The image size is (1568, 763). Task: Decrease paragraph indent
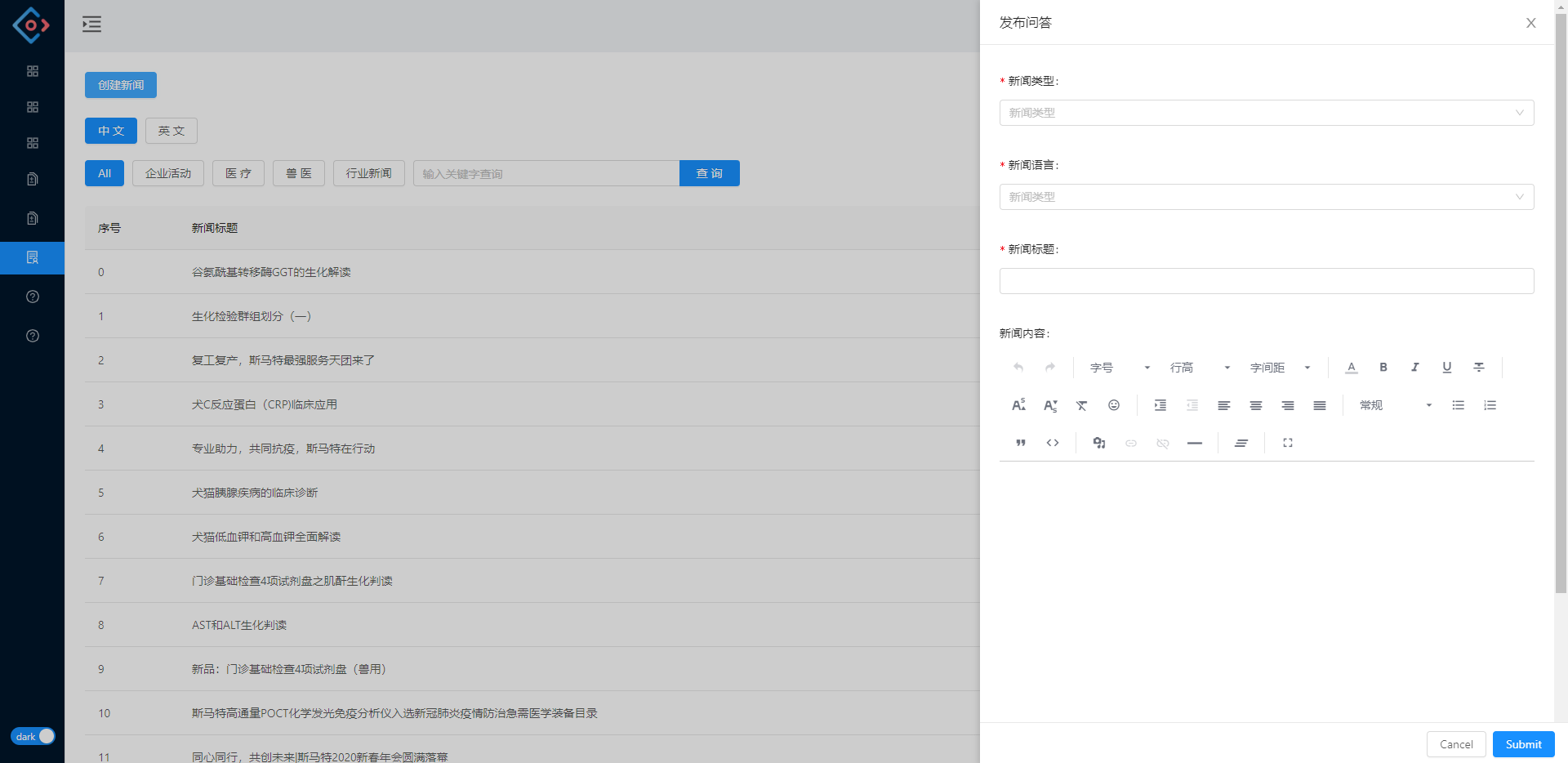coord(1192,405)
